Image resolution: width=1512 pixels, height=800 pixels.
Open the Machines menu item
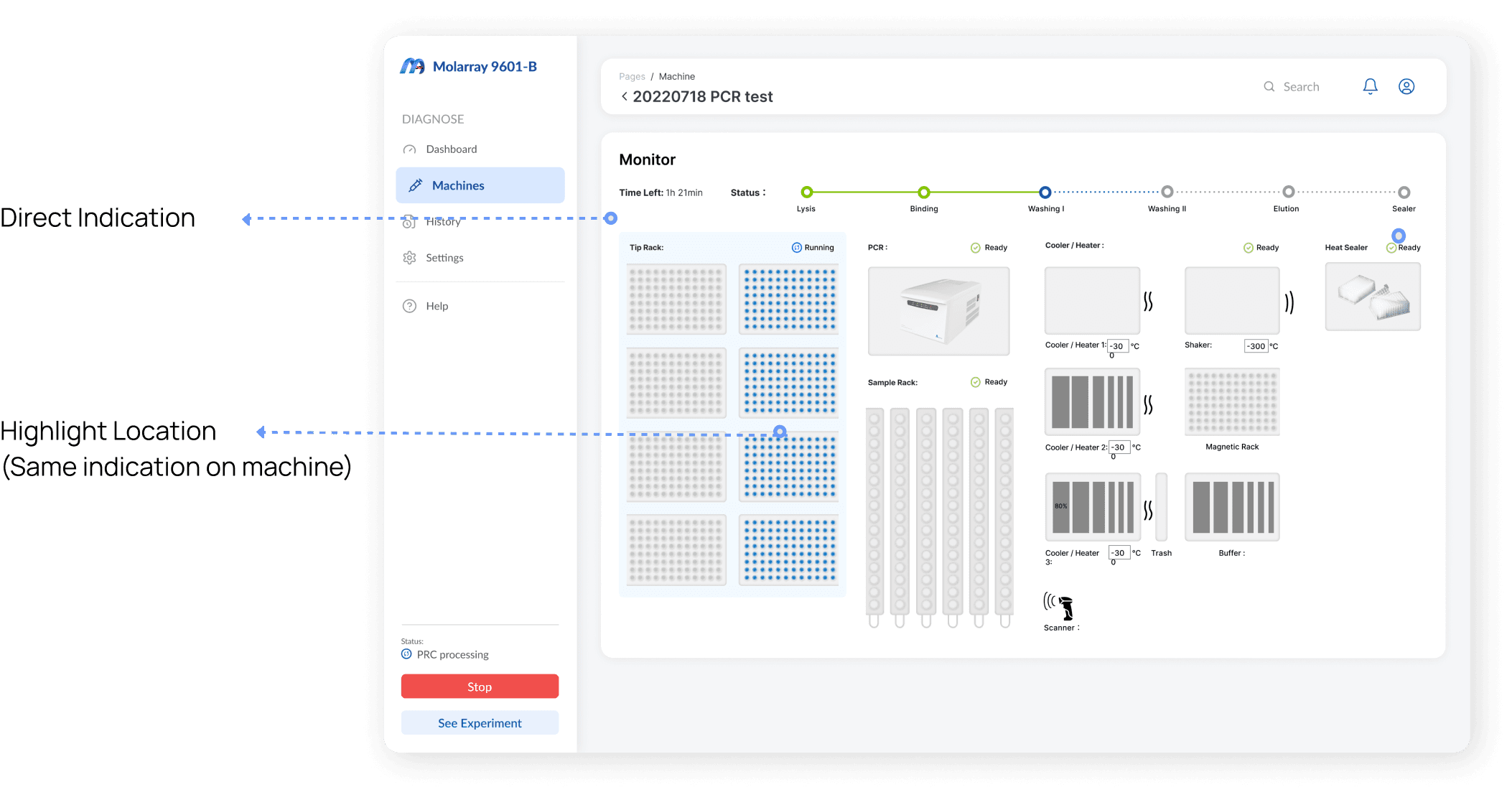click(x=480, y=185)
